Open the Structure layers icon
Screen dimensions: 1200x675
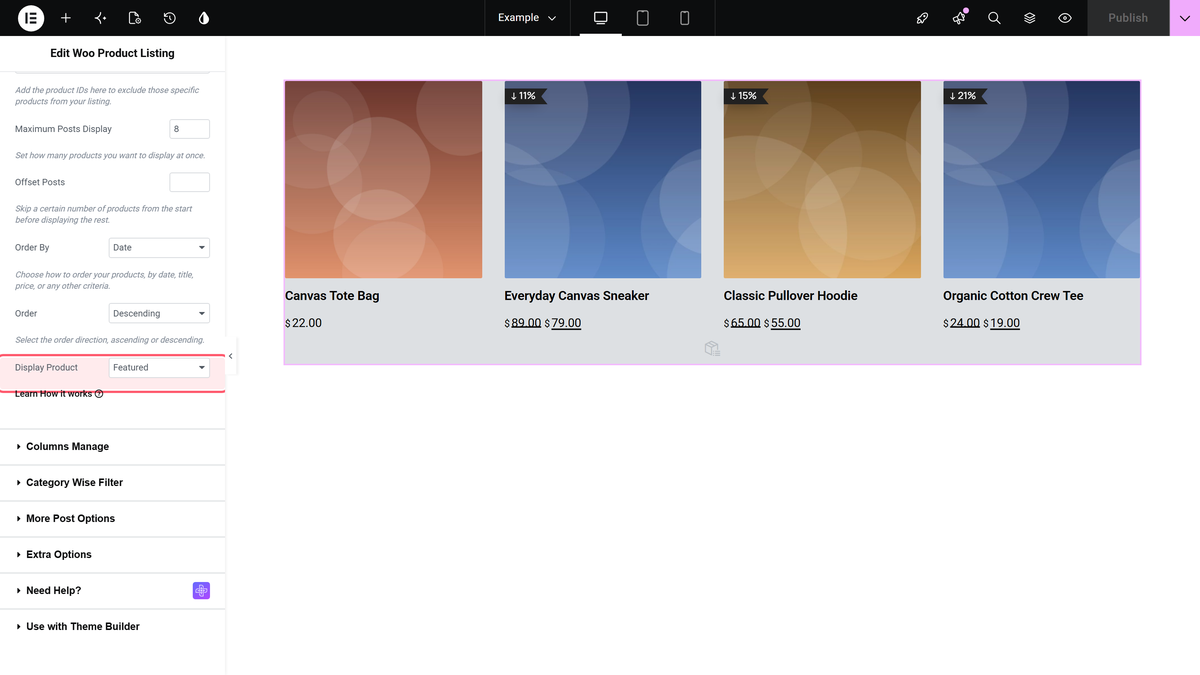point(1029,18)
